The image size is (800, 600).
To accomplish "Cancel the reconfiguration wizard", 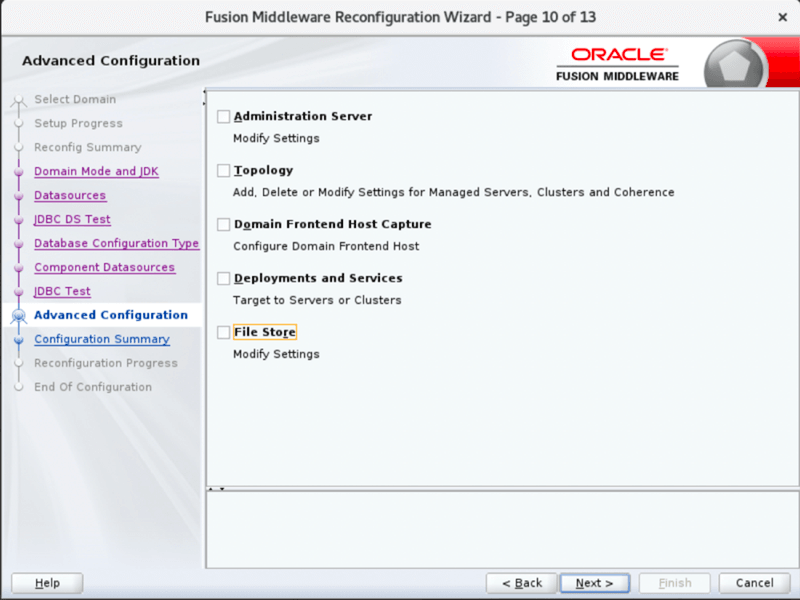I will pos(755,583).
